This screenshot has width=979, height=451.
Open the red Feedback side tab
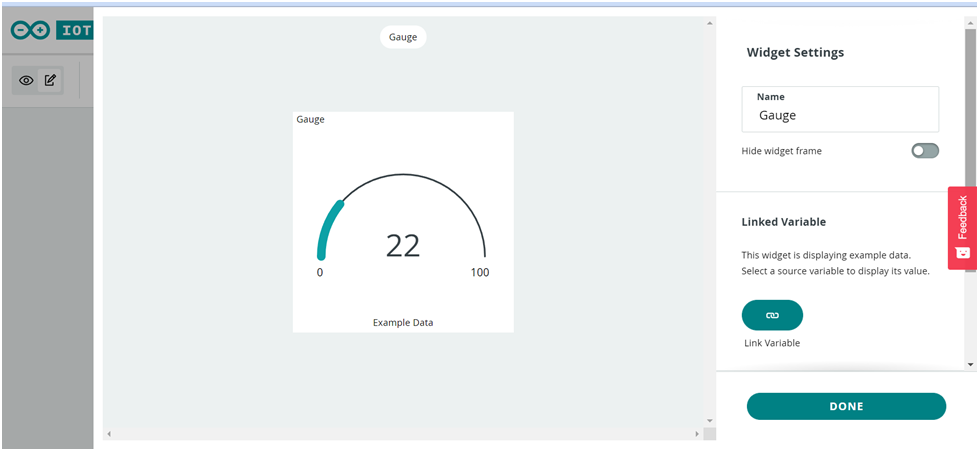pos(962,228)
